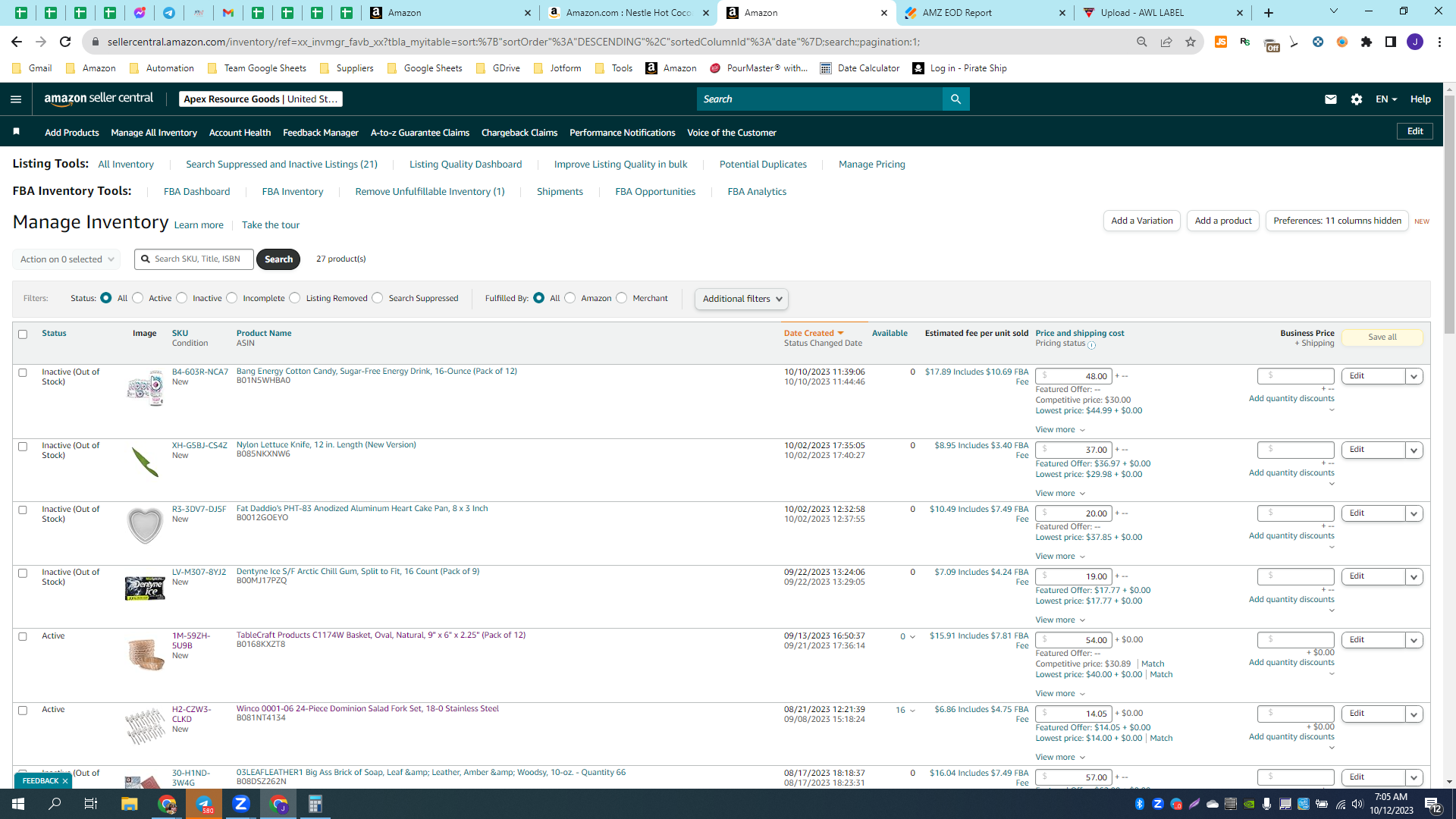Expand available quantity for Winco Fork Set
The width and height of the screenshot is (1456, 819).
tap(912, 711)
